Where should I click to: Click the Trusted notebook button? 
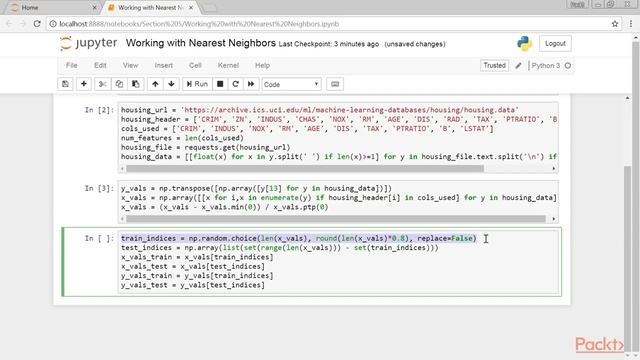pos(494,65)
